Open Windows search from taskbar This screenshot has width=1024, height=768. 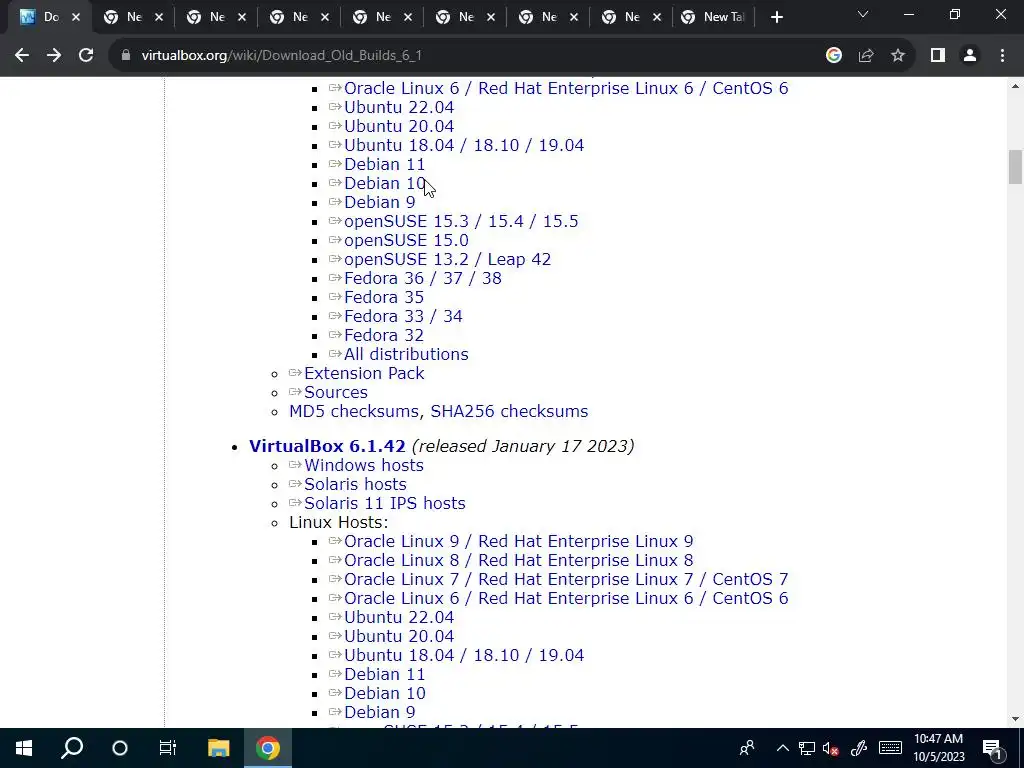coord(72,748)
